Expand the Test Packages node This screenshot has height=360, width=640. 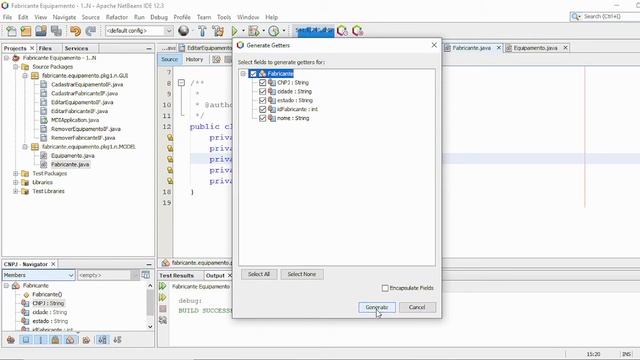point(16,173)
